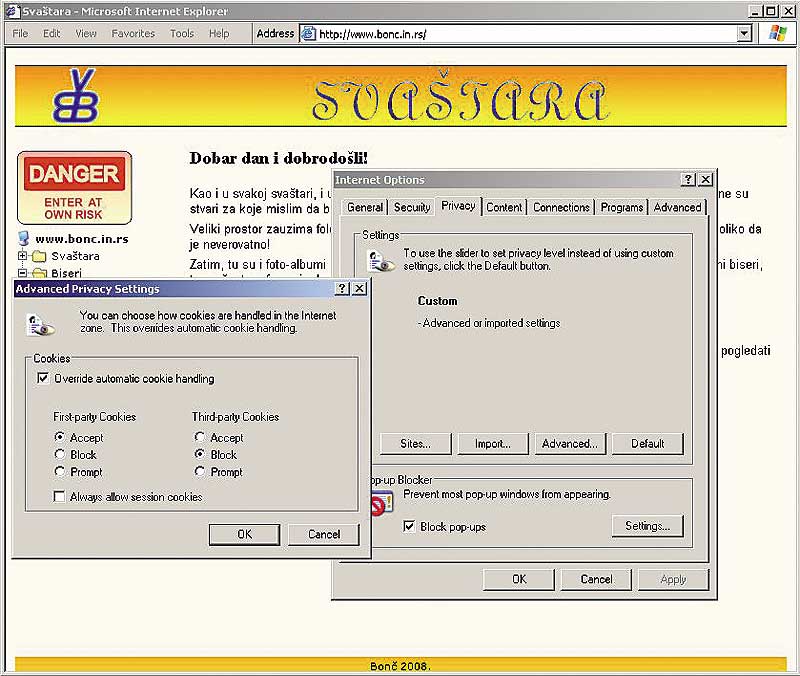The height and width of the screenshot is (676, 800).
Task: Switch to the Security tab
Action: [x=412, y=207]
